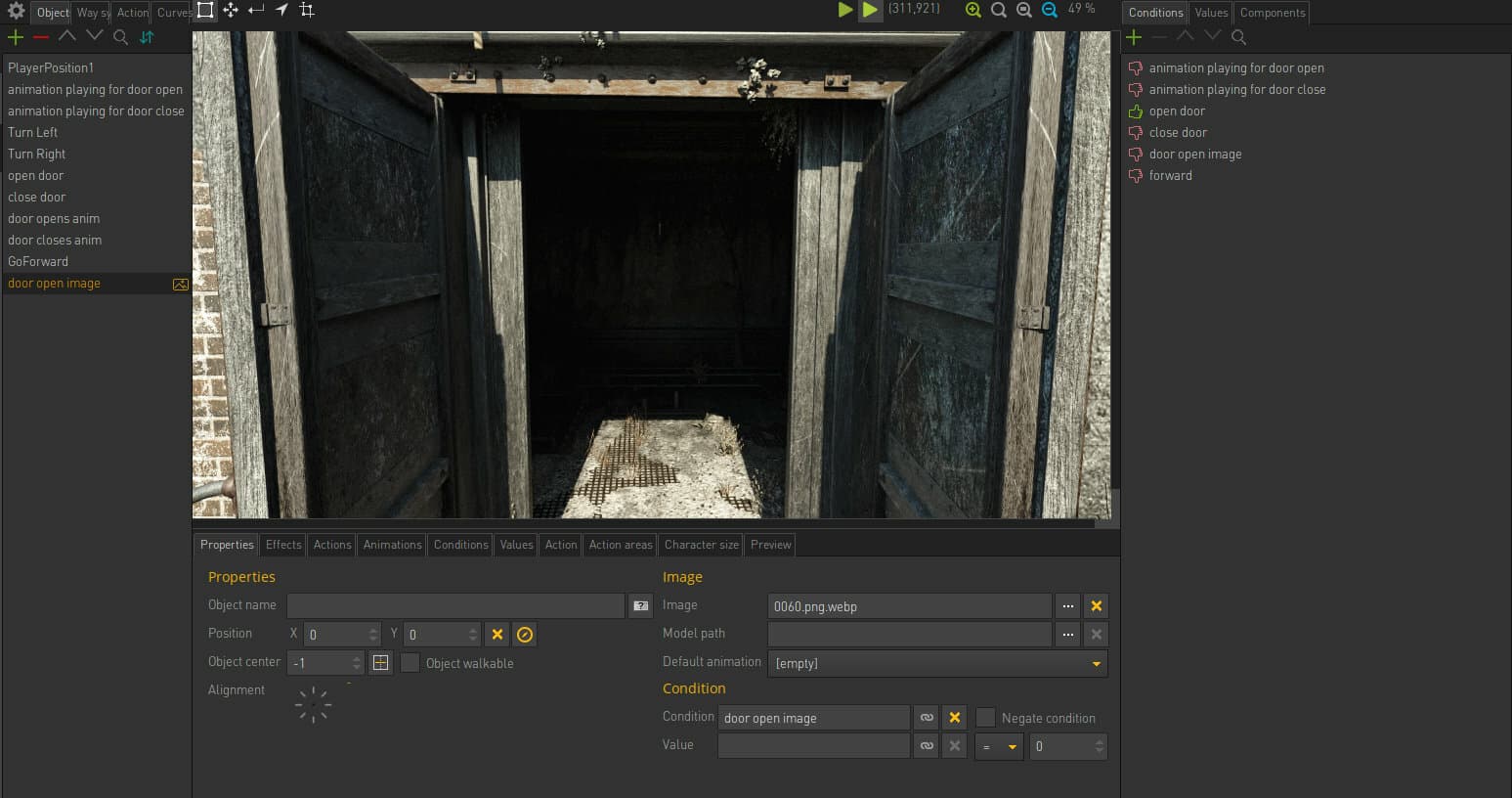The height and width of the screenshot is (798, 1512).
Task: Open the Character size tab
Action: pos(702,545)
